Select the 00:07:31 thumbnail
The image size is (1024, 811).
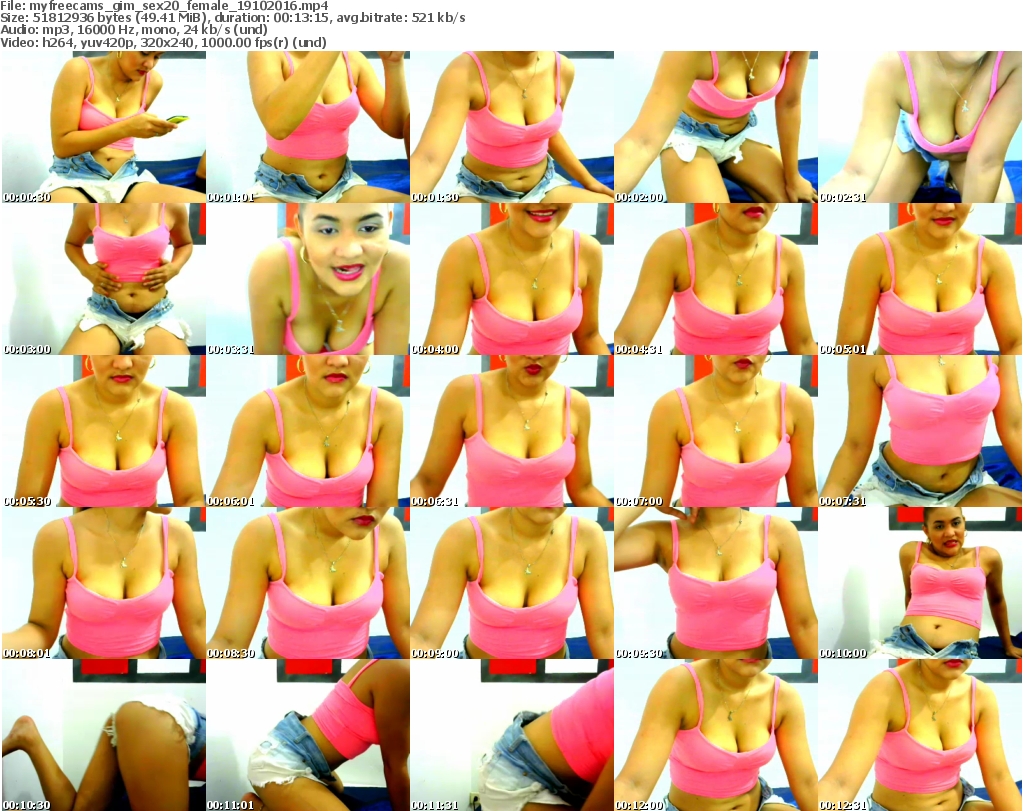pyautogui.click(x=920, y=431)
